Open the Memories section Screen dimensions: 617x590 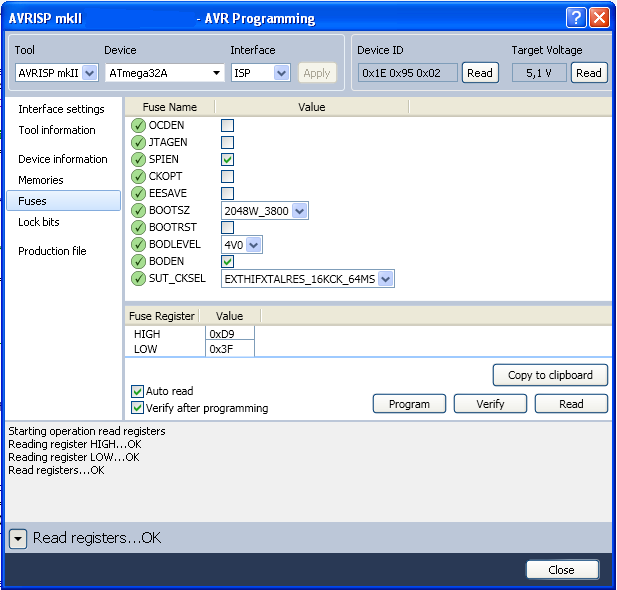[41, 180]
